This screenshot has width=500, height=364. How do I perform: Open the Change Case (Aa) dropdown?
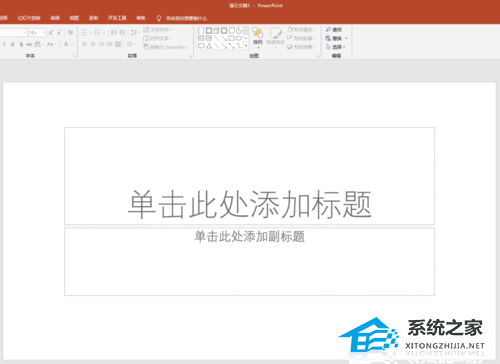coord(52,44)
